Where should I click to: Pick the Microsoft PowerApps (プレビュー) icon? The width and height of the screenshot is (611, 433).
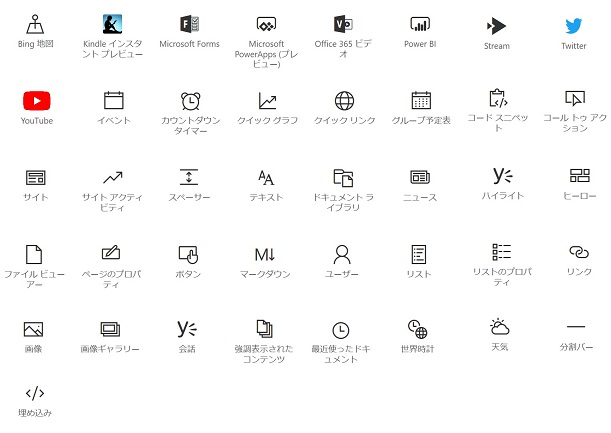point(266,24)
